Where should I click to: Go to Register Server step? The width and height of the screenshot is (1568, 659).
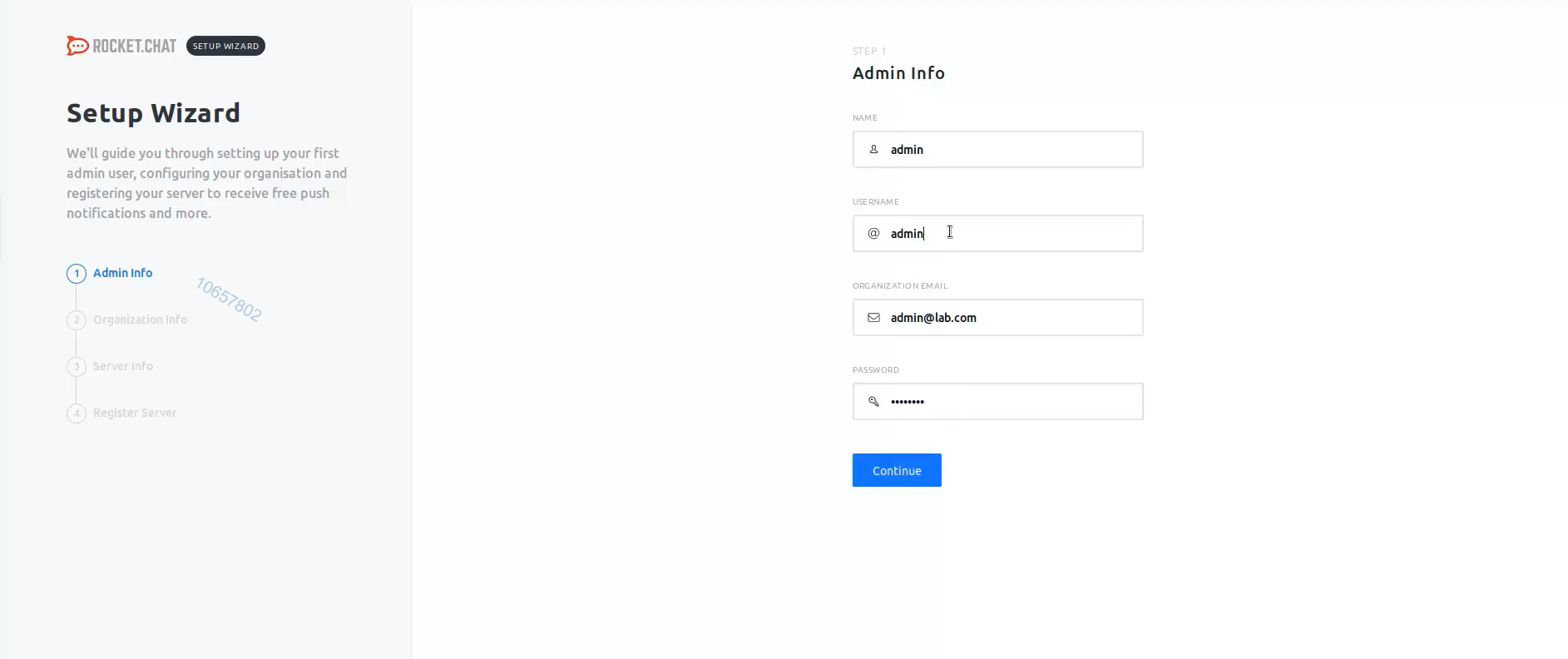(x=135, y=413)
